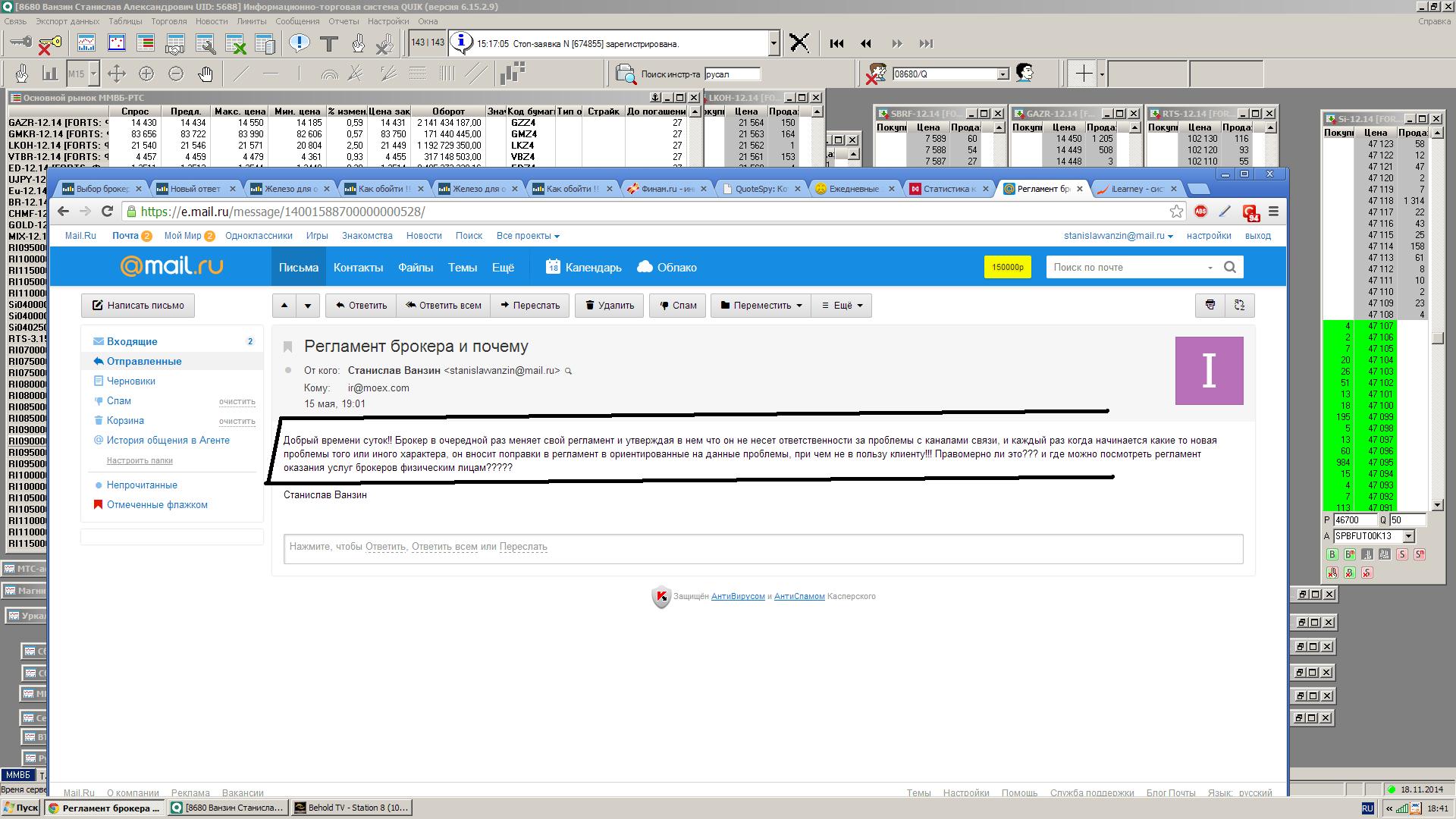
Task: Click the QUIK zoom in magnifier tool
Action: click(146, 74)
